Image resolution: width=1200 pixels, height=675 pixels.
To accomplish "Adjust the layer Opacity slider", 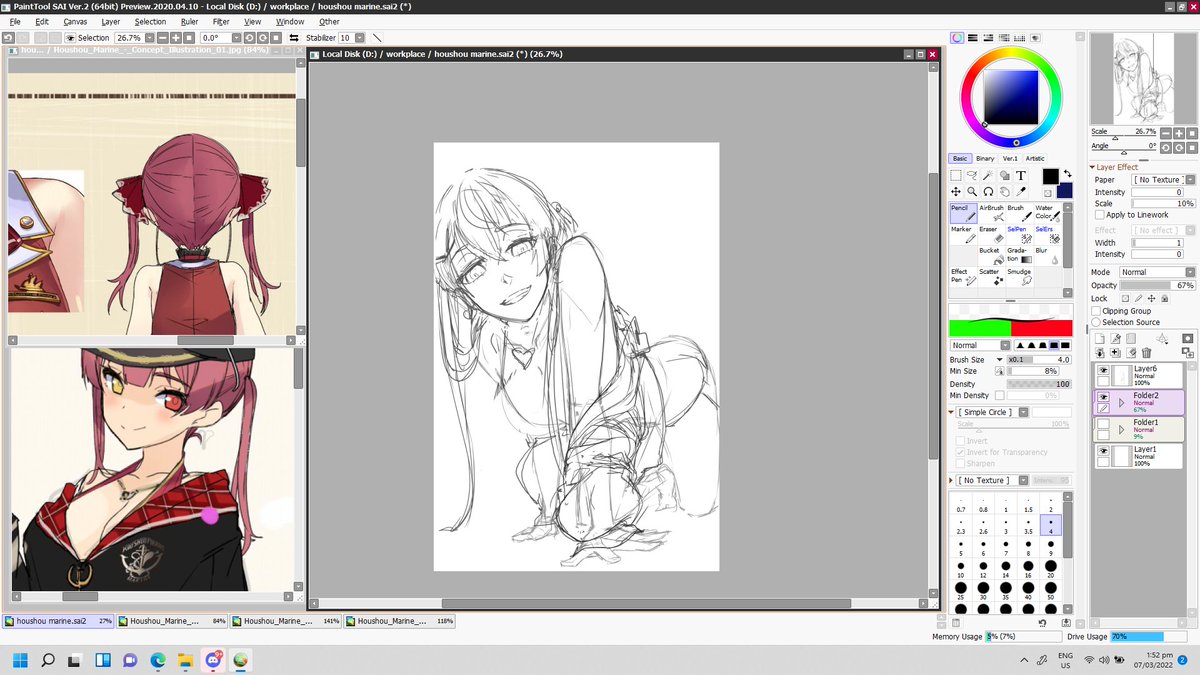I will (1158, 285).
